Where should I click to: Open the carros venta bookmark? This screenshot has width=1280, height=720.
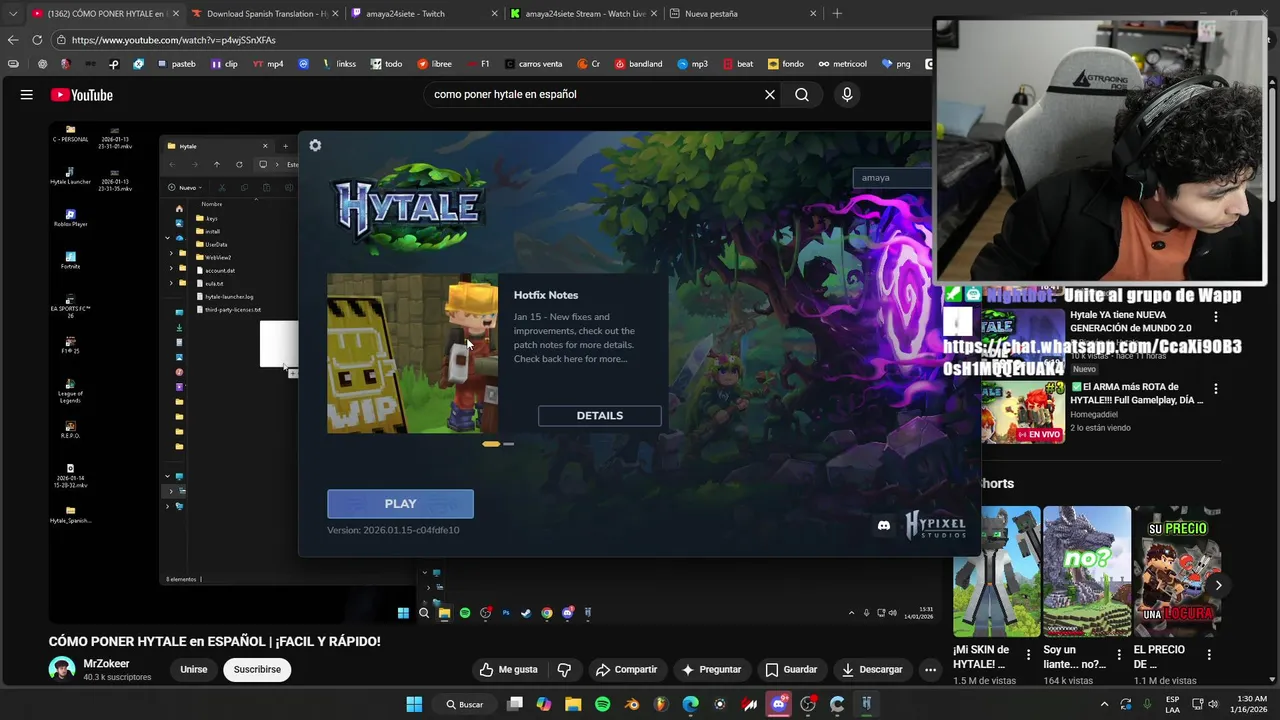533,64
